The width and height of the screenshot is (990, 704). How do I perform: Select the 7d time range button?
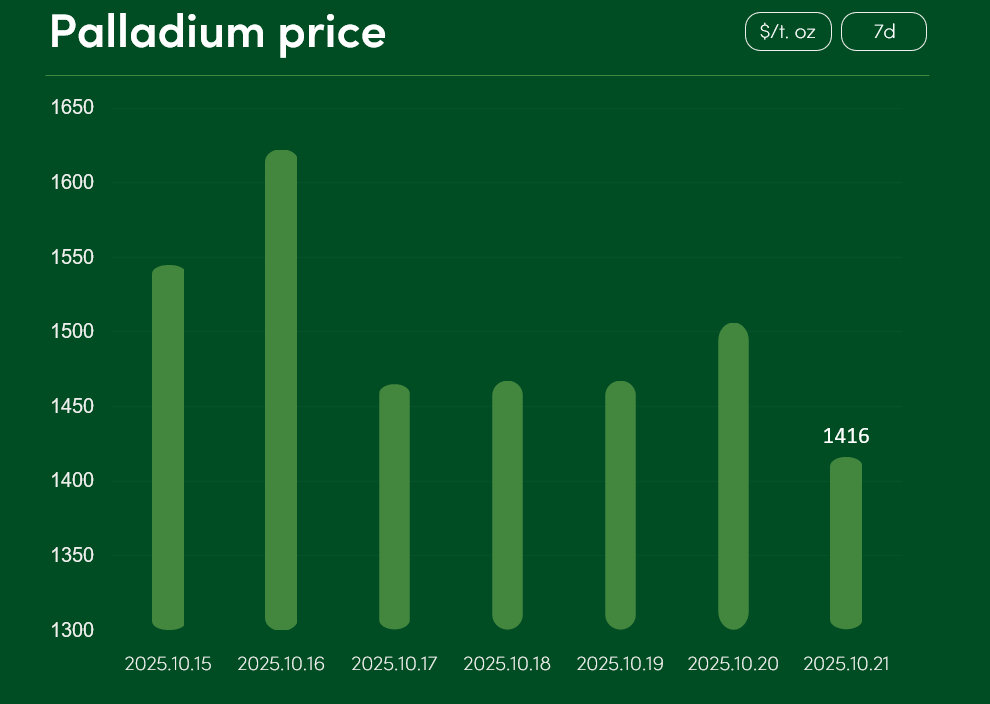click(x=884, y=32)
